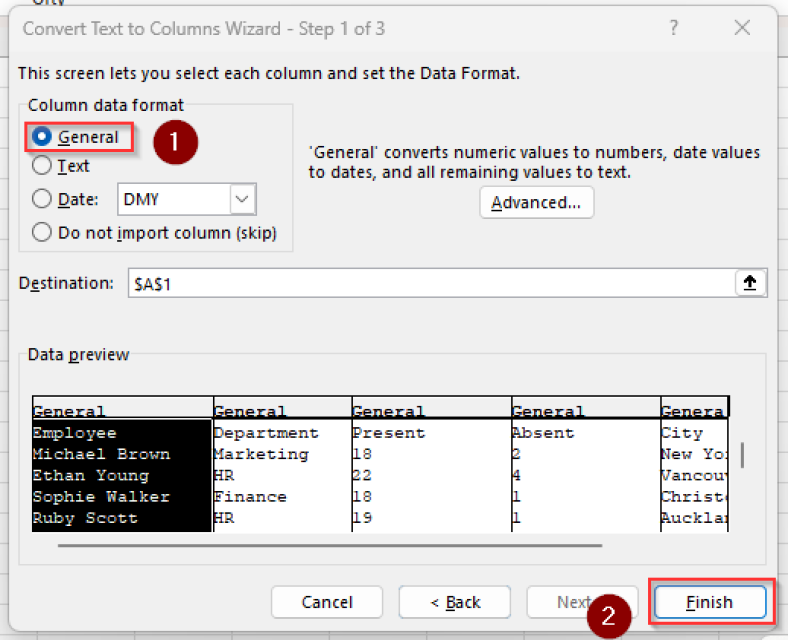Click the Destination input field

(x=430, y=283)
